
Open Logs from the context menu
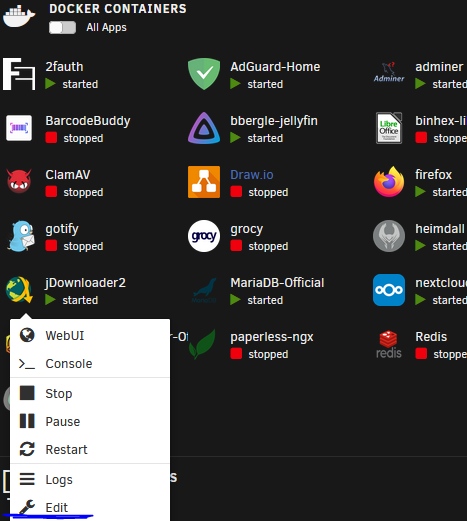(90, 480)
